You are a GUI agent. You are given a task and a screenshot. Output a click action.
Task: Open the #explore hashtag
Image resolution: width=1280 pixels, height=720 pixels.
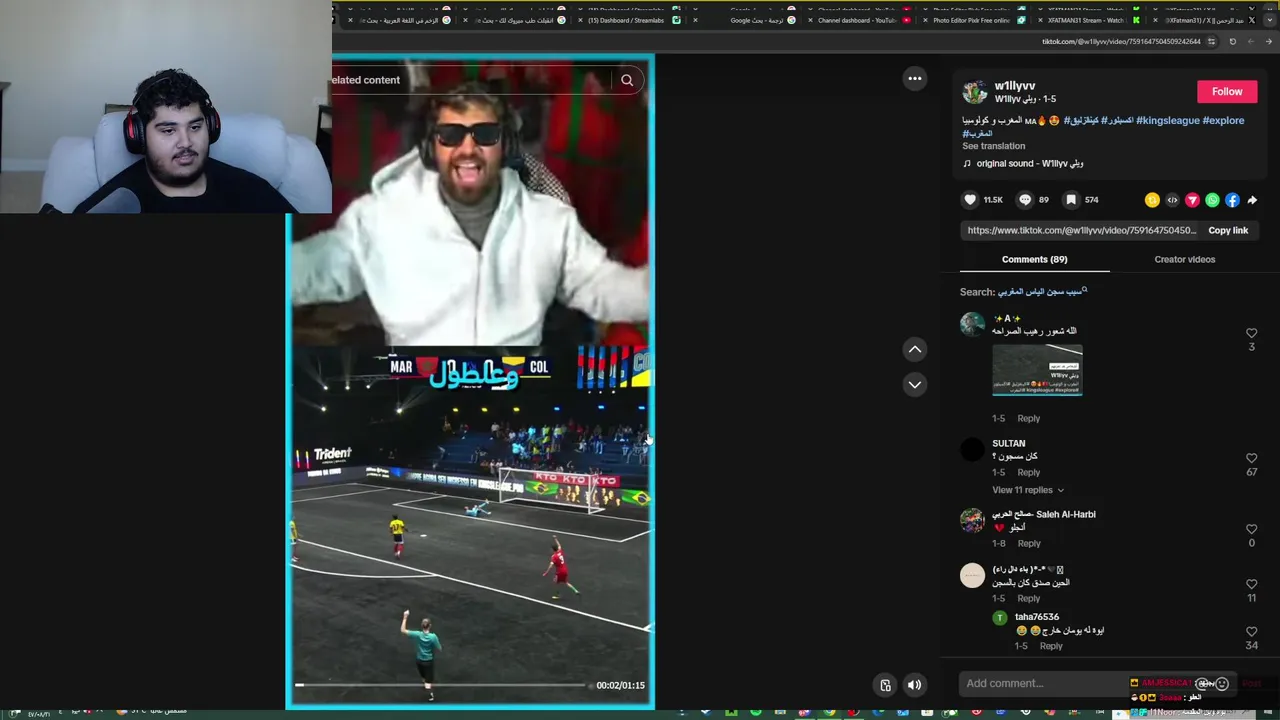[1223, 120]
